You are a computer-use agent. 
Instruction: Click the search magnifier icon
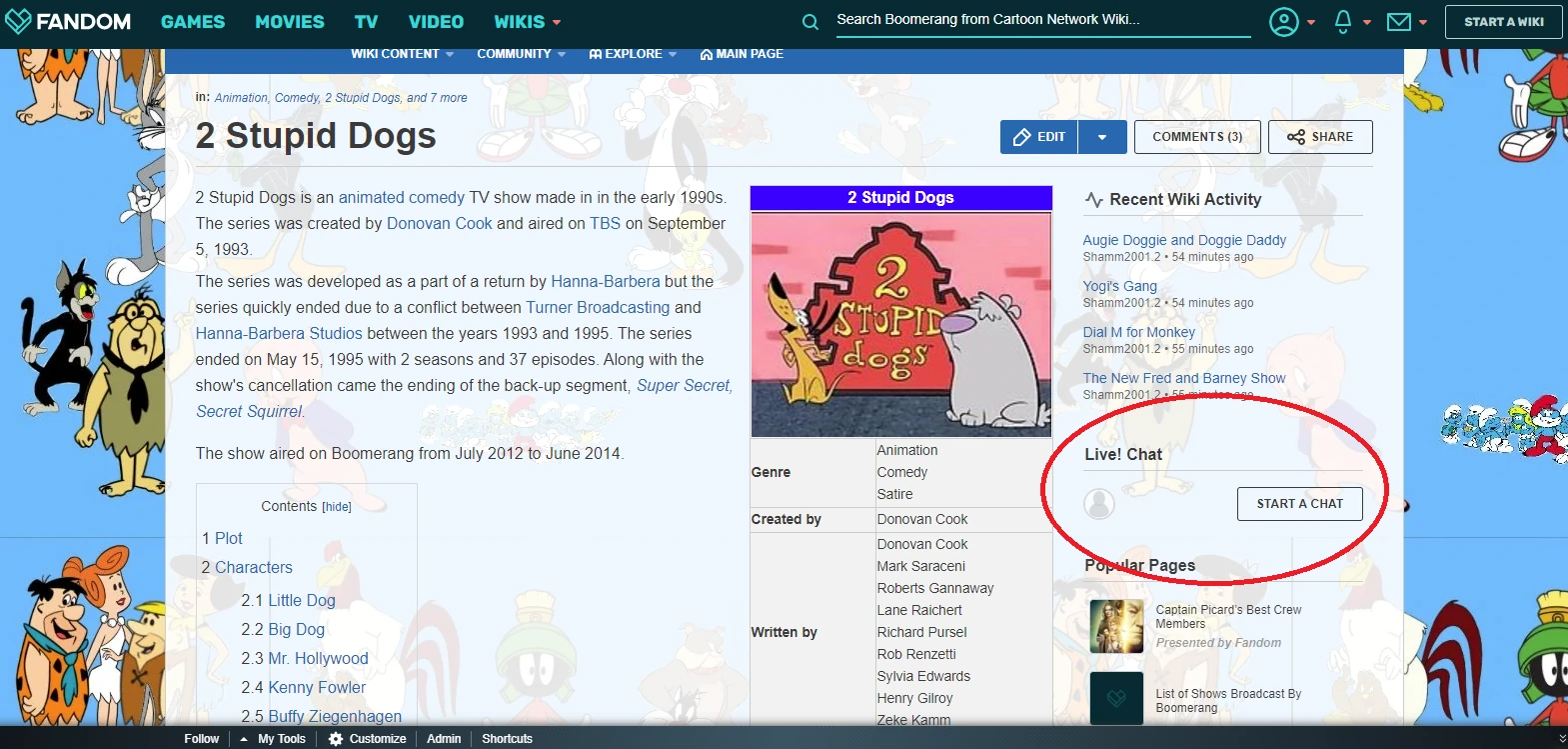(810, 21)
